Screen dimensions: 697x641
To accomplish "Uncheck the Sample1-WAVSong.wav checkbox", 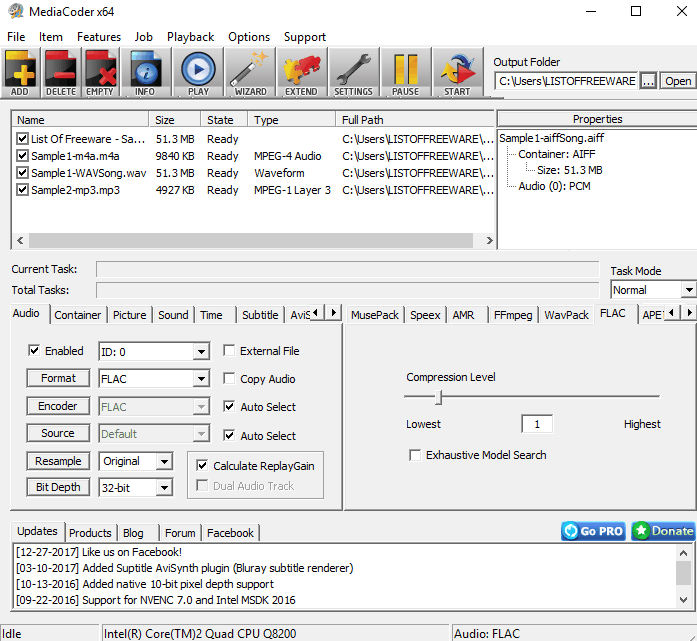I will [x=22, y=172].
